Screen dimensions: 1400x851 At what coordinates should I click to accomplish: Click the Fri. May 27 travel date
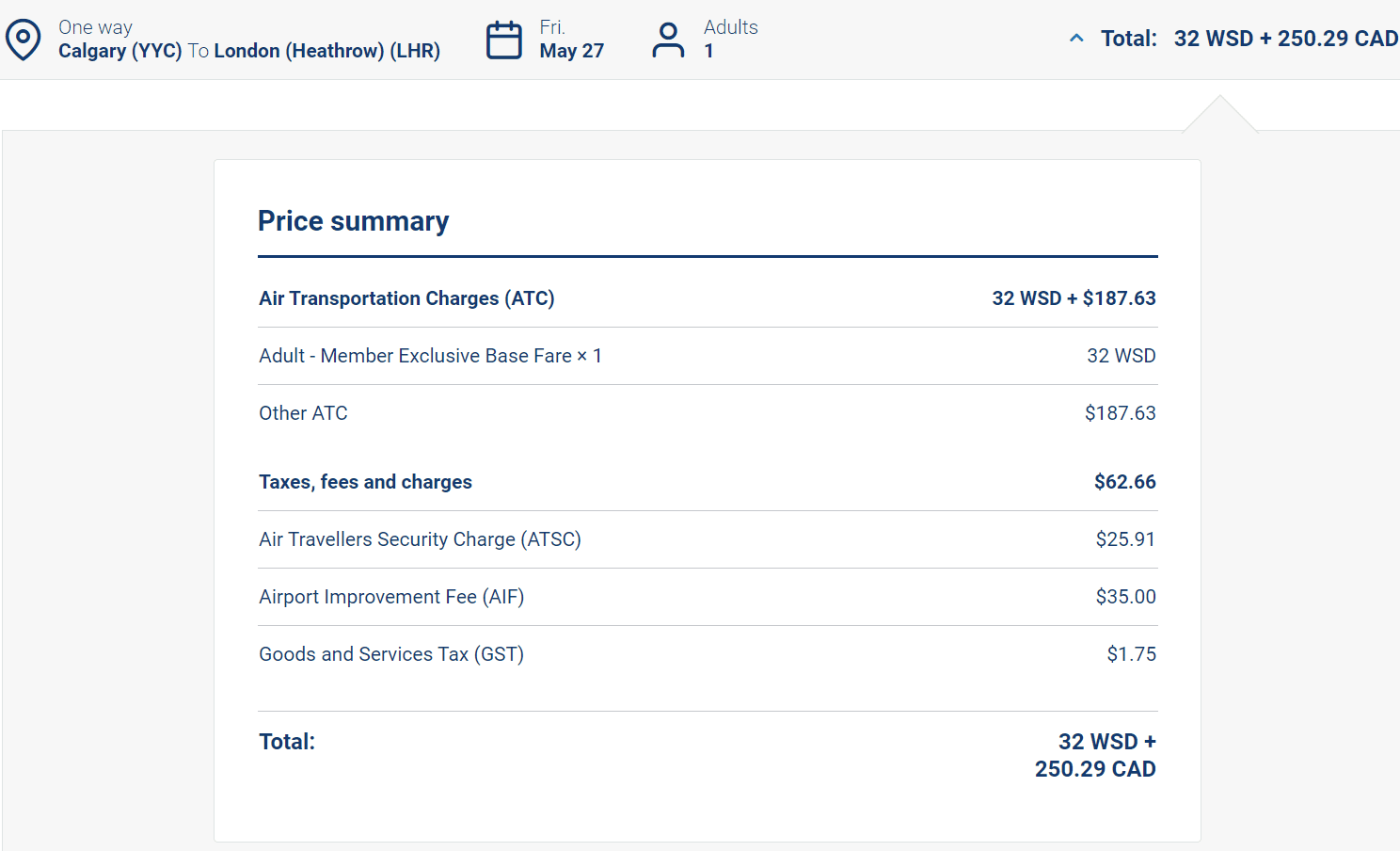click(571, 40)
